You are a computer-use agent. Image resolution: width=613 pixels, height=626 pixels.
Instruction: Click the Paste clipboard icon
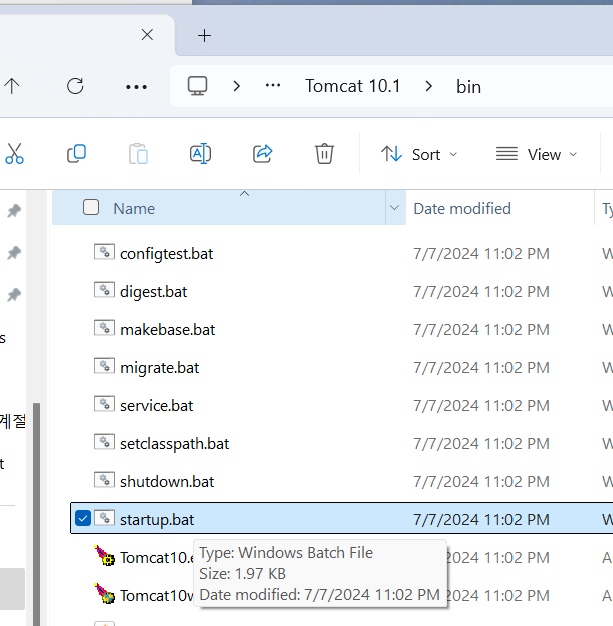click(x=139, y=154)
